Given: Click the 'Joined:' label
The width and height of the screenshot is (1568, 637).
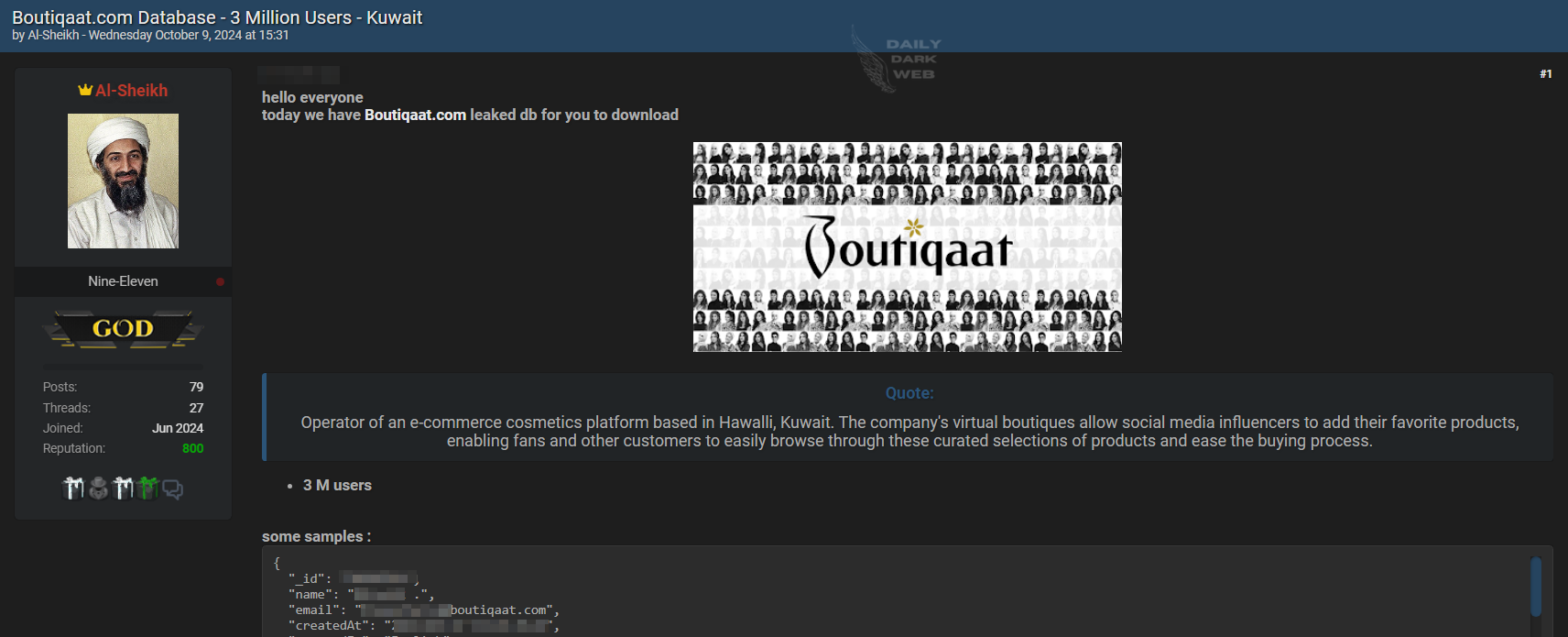Looking at the screenshot, I should (x=62, y=428).
